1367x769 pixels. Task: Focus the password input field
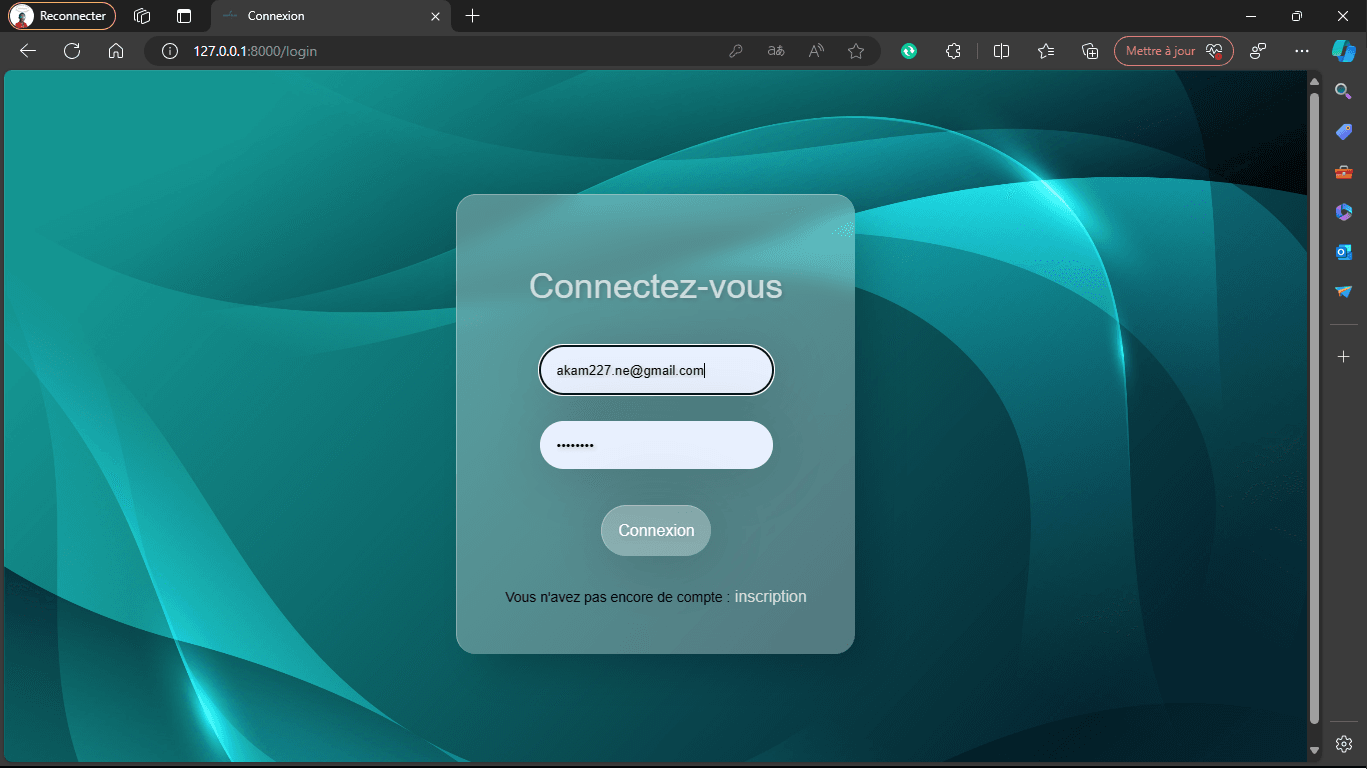[656, 445]
